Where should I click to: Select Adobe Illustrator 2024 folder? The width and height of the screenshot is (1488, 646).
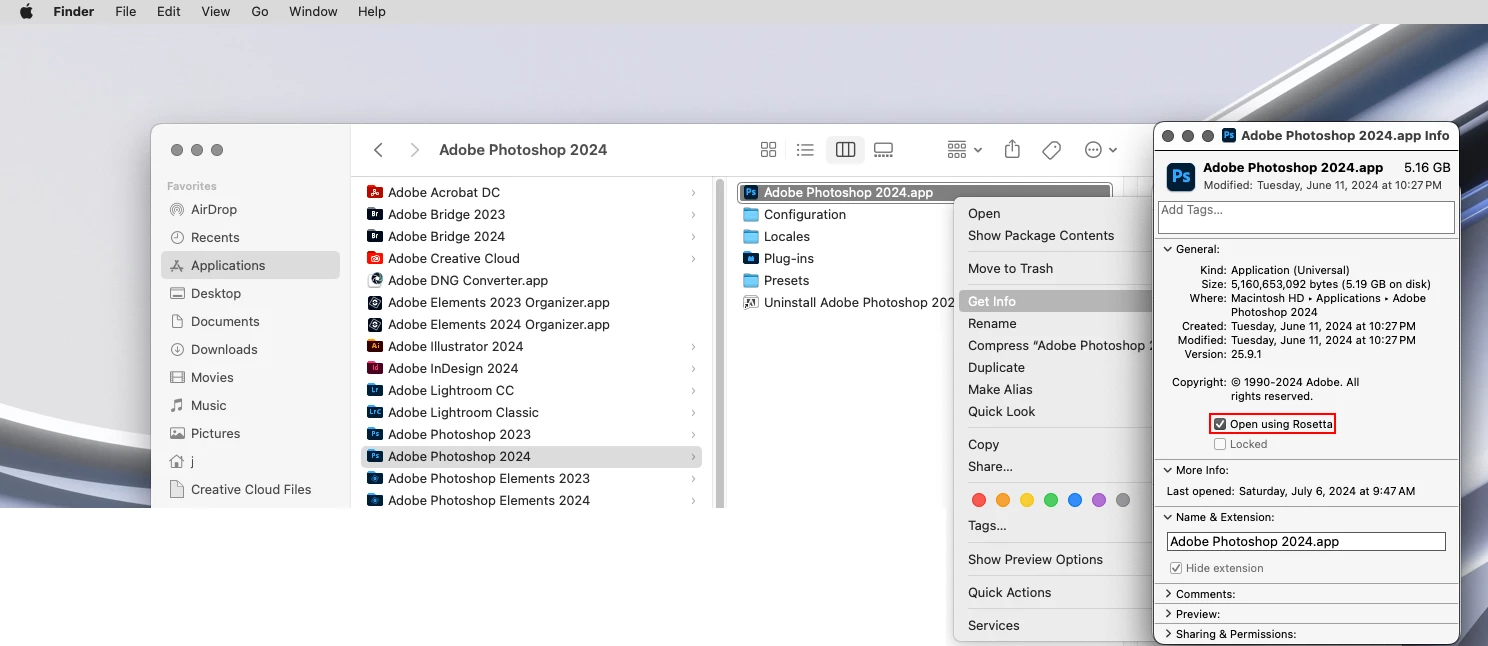(531, 346)
